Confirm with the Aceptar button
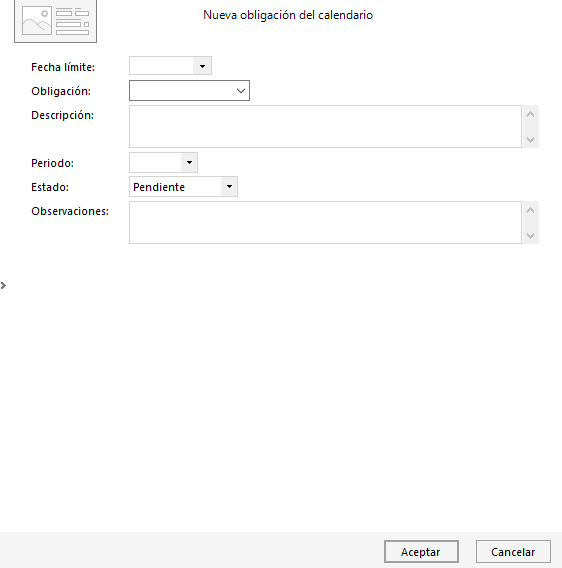The height and width of the screenshot is (568, 562). tap(421, 552)
